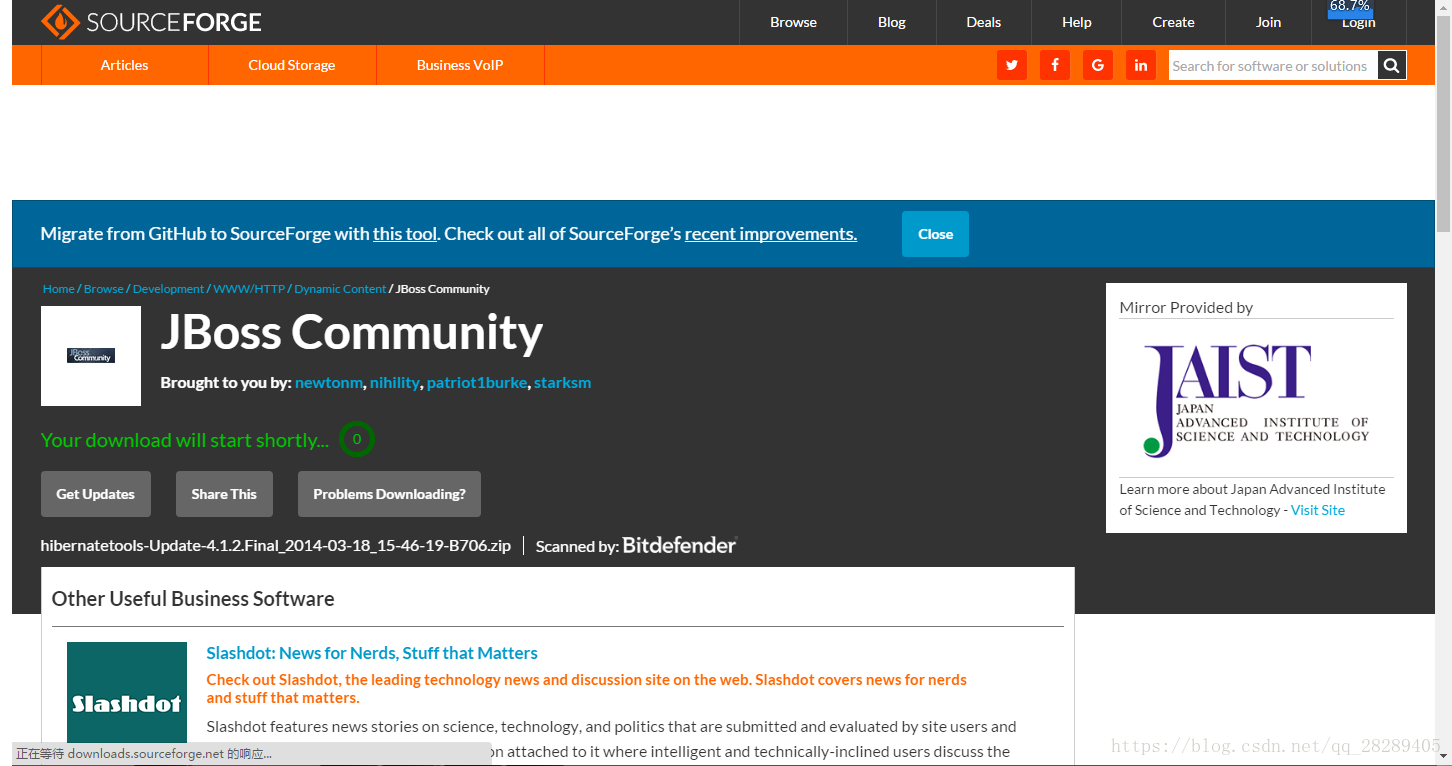Click the 'Other Useful Business Software' heading
The image size is (1452, 766).
tap(193, 599)
